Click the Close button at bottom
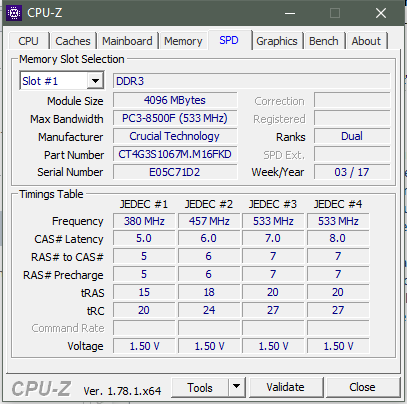The image size is (407, 404). (362, 387)
